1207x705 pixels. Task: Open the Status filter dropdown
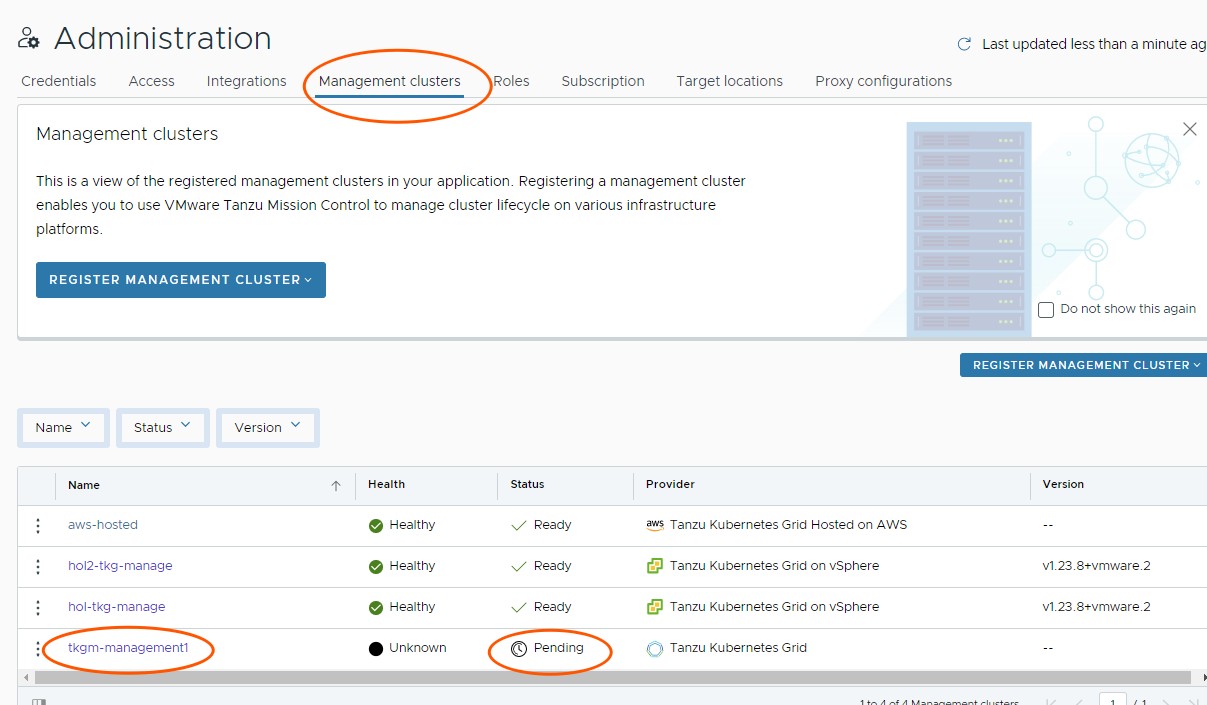point(162,427)
